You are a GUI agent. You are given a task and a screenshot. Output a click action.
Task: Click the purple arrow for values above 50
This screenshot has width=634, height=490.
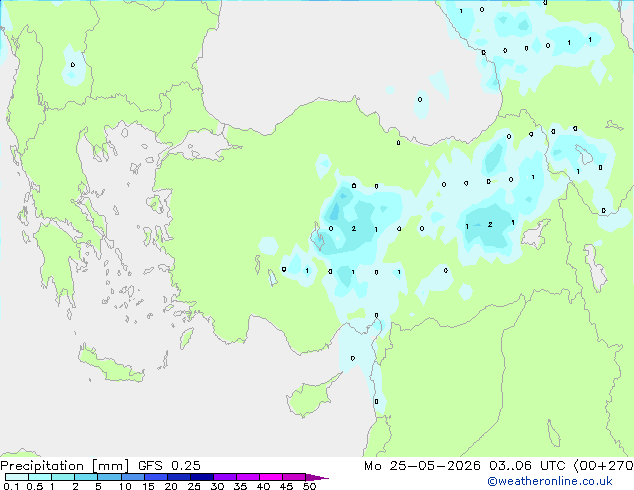317,477
